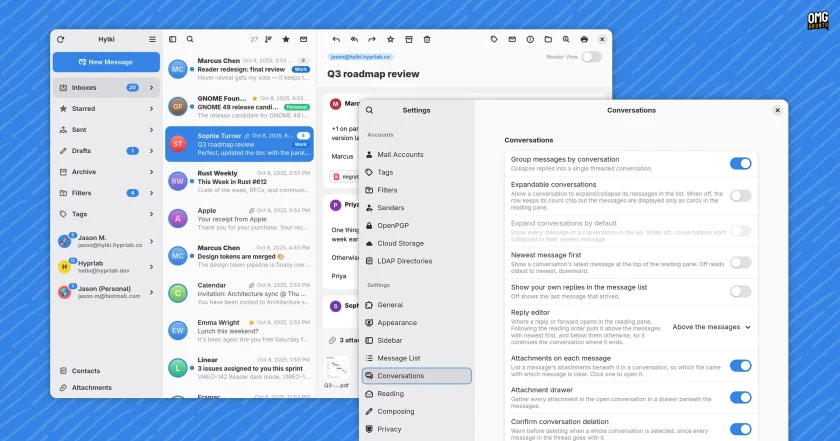Open Message List settings page
840x441 pixels.
point(417,358)
